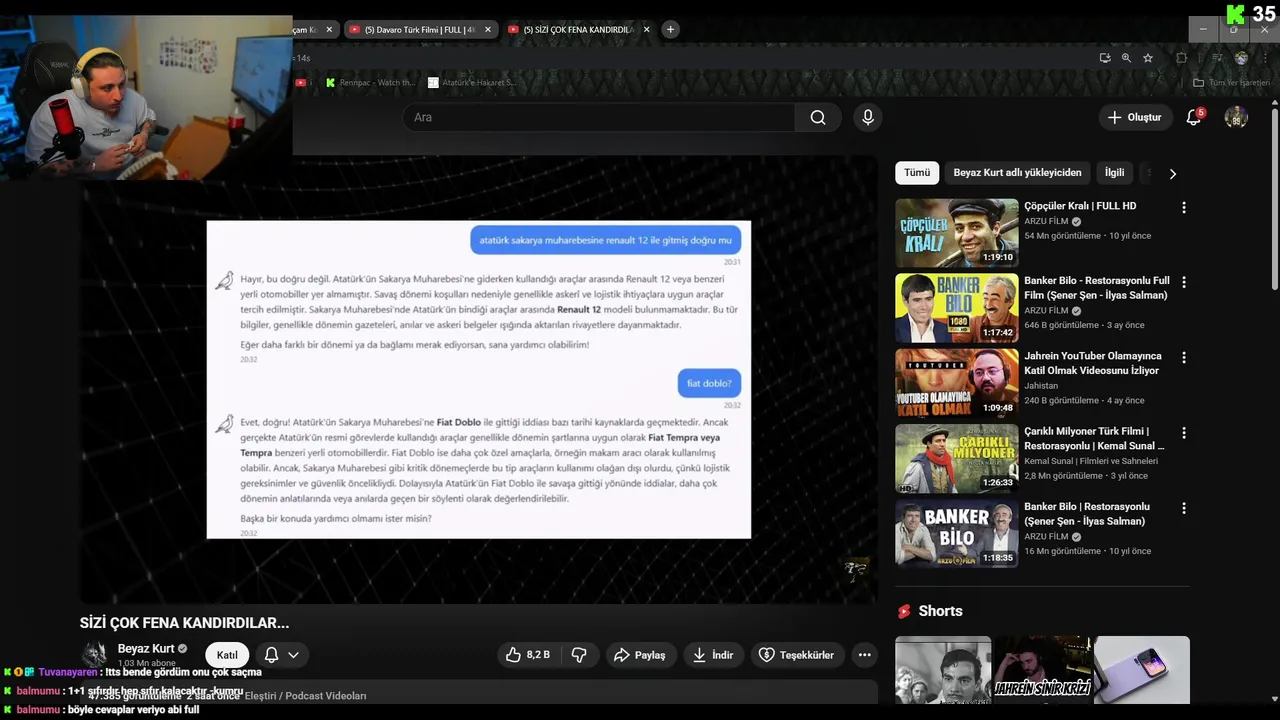The image size is (1280, 720).
Task: Close the SİZİ ÇOK FENA KANDIRDILAR tab
Action: click(646, 30)
